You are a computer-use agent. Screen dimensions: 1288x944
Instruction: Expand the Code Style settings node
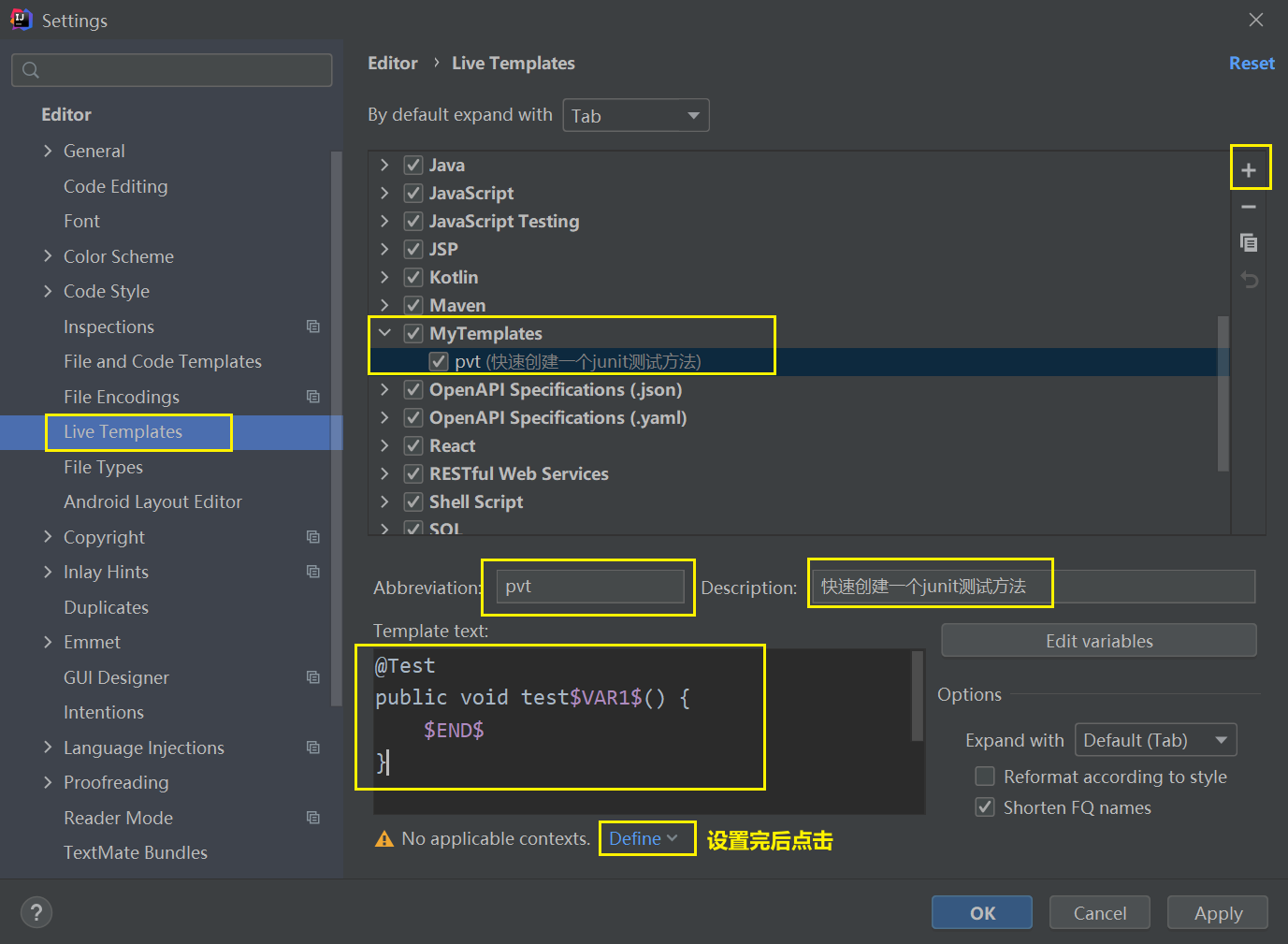click(x=48, y=291)
